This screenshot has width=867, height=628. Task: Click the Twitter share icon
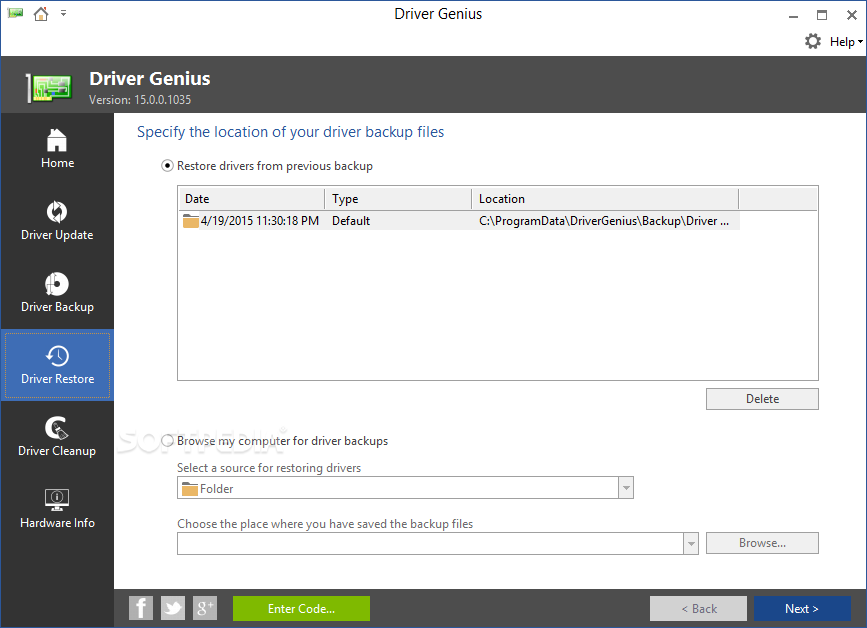coord(173,608)
